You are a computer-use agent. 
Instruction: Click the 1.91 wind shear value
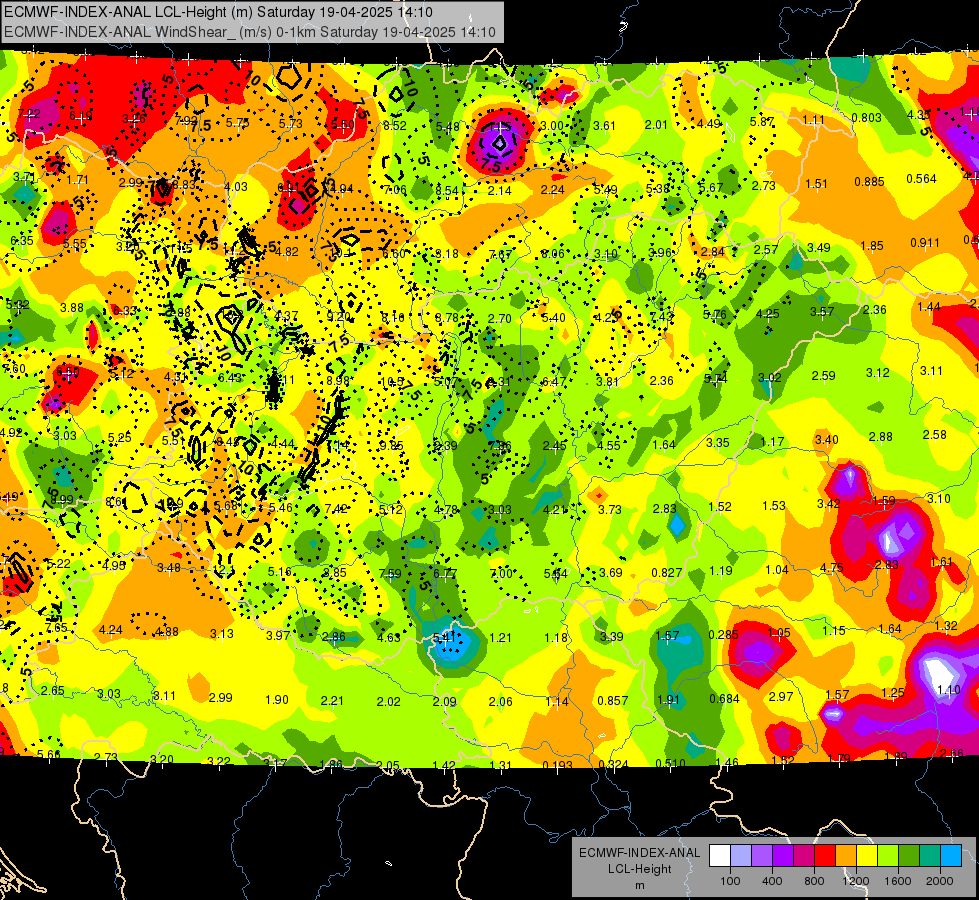tap(668, 699)
